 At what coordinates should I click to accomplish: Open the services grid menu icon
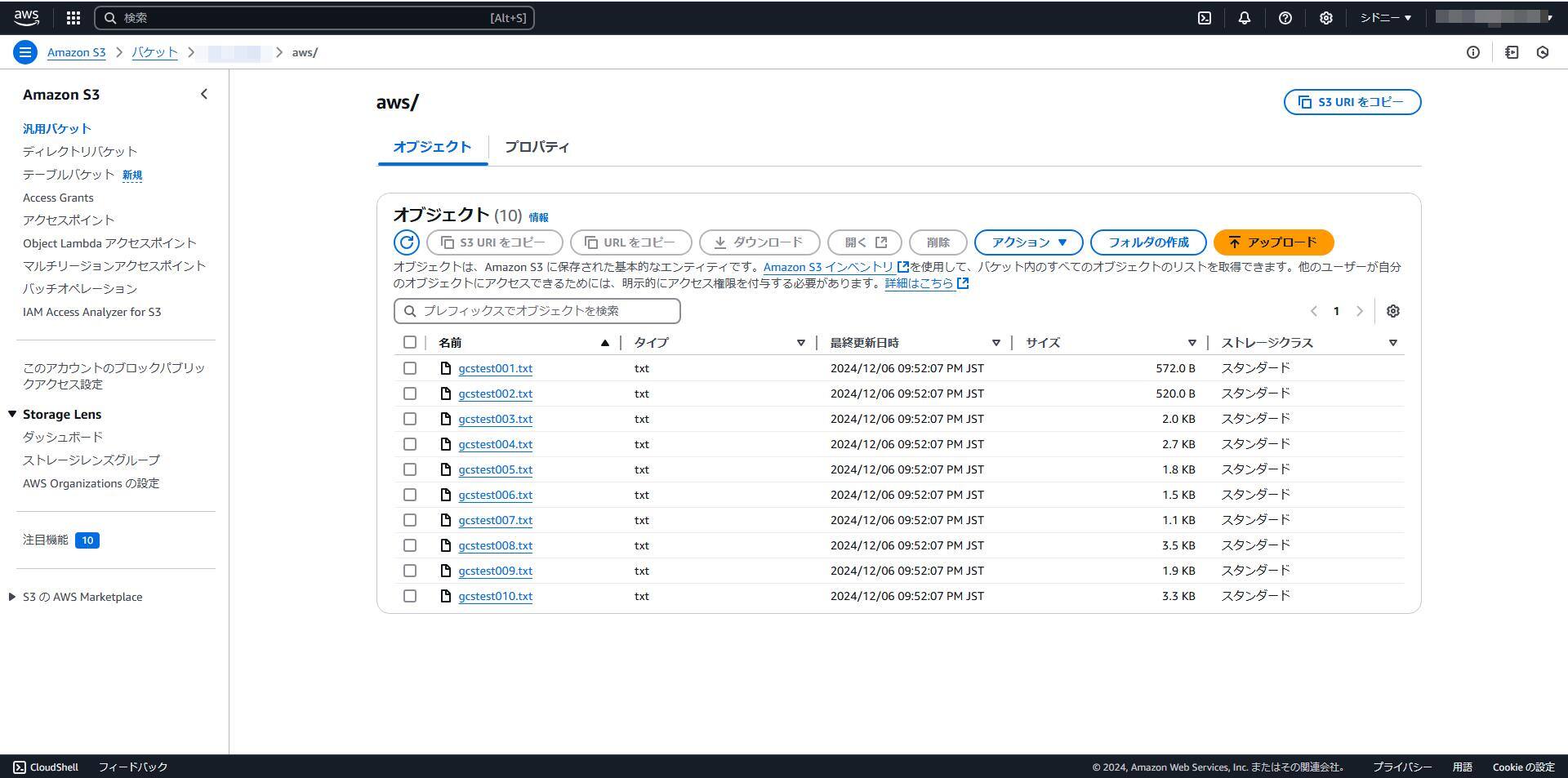[73, 17]
